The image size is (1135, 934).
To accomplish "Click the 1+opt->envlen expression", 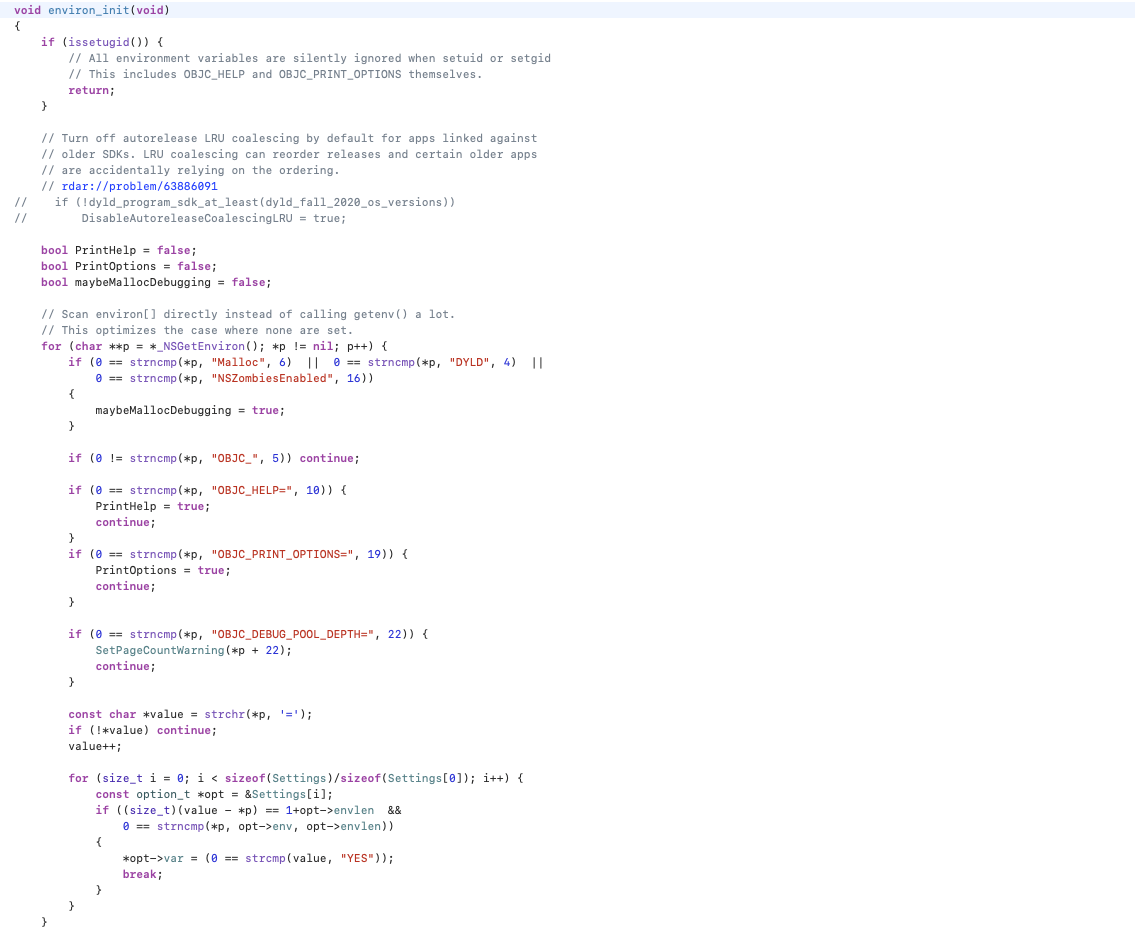I will [330, 810].
